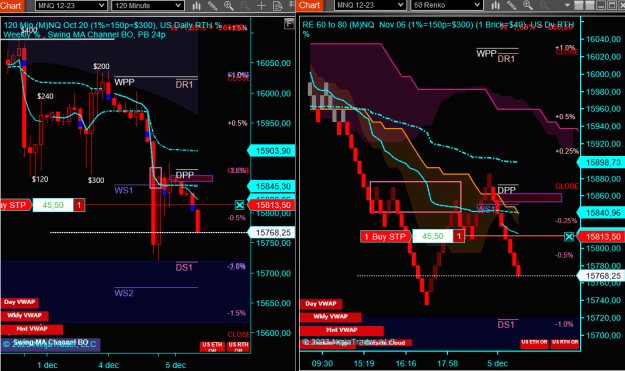
Task: Click second window tile icon in Renko toolbar
Action: pos(589,6)
